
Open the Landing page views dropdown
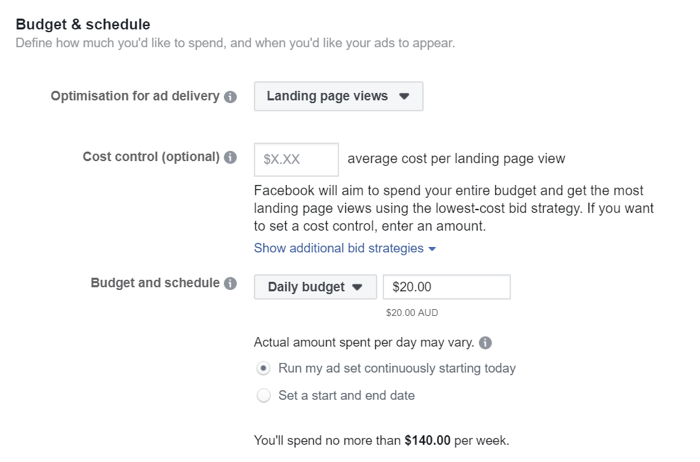pyautogui.click(x=338, y=97)
